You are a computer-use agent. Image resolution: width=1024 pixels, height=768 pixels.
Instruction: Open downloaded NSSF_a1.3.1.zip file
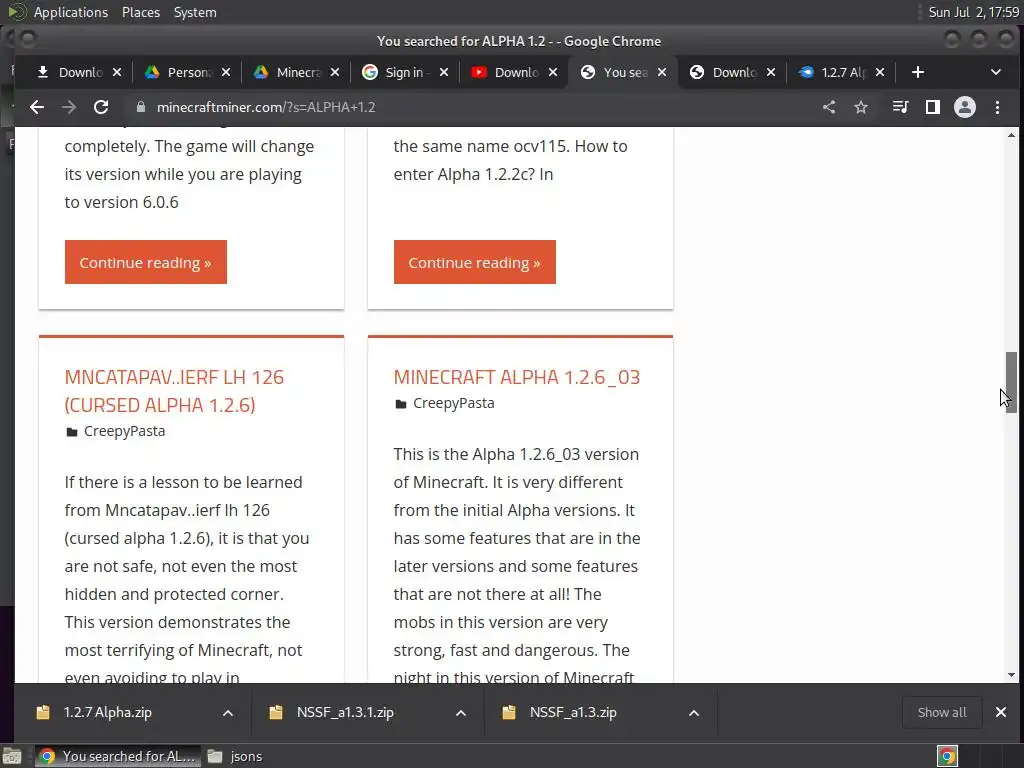click(x=345, y=712)
